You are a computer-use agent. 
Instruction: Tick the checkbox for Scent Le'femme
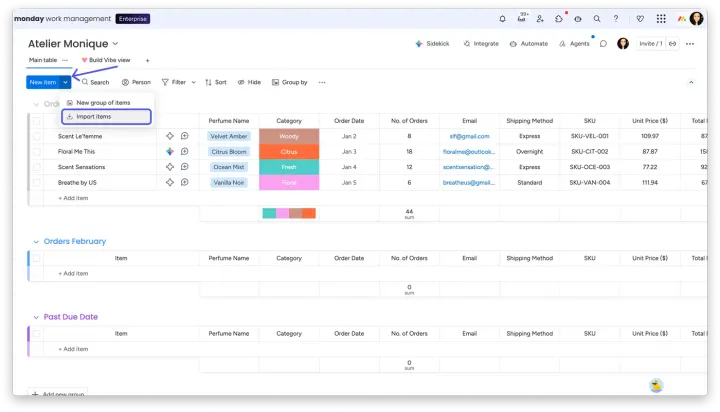(x=37, y=136)
